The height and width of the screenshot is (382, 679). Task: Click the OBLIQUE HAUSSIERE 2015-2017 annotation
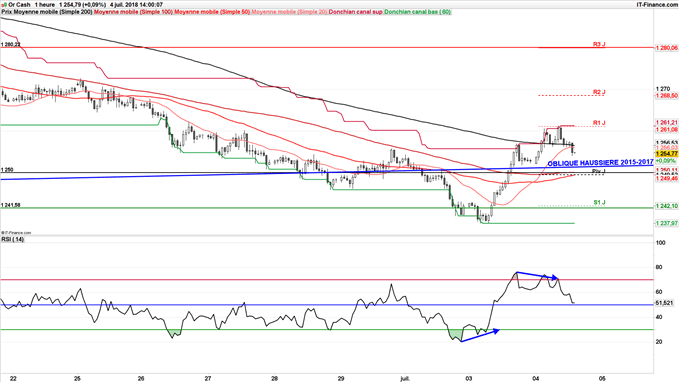click(600, 163)
